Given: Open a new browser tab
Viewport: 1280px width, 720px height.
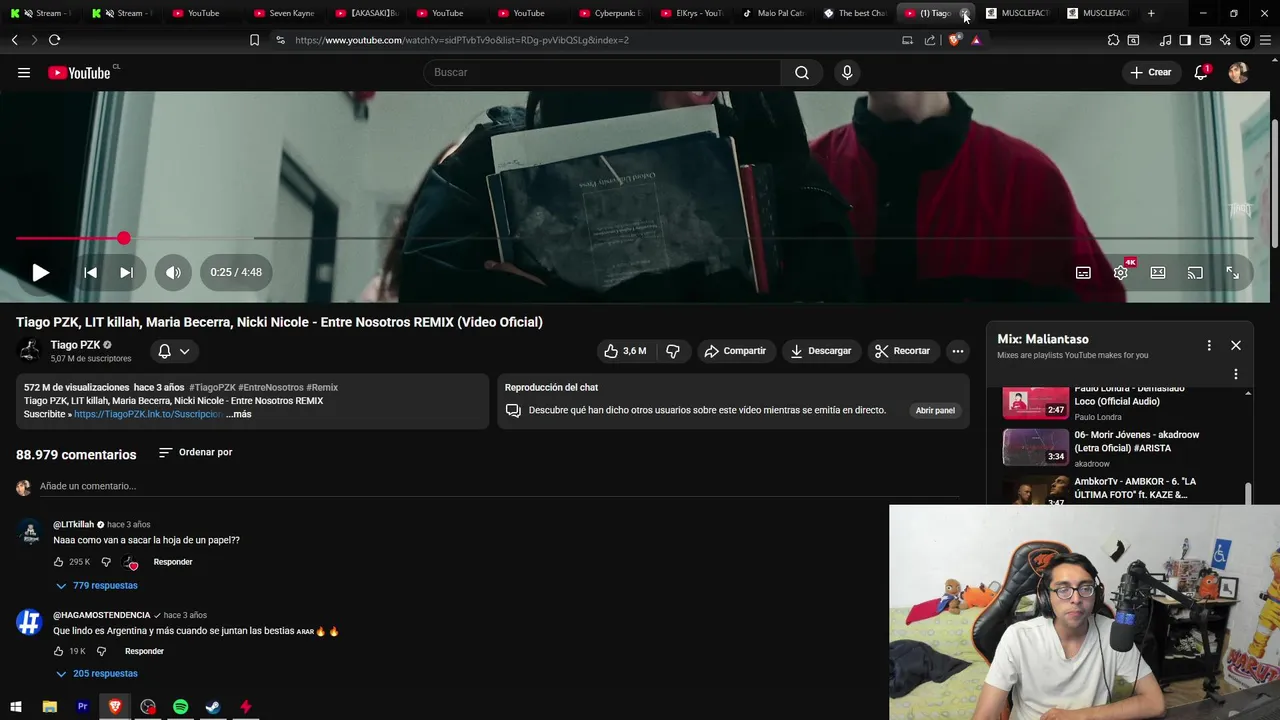Looking at the screenshot, I should [x=1151, y=13].
